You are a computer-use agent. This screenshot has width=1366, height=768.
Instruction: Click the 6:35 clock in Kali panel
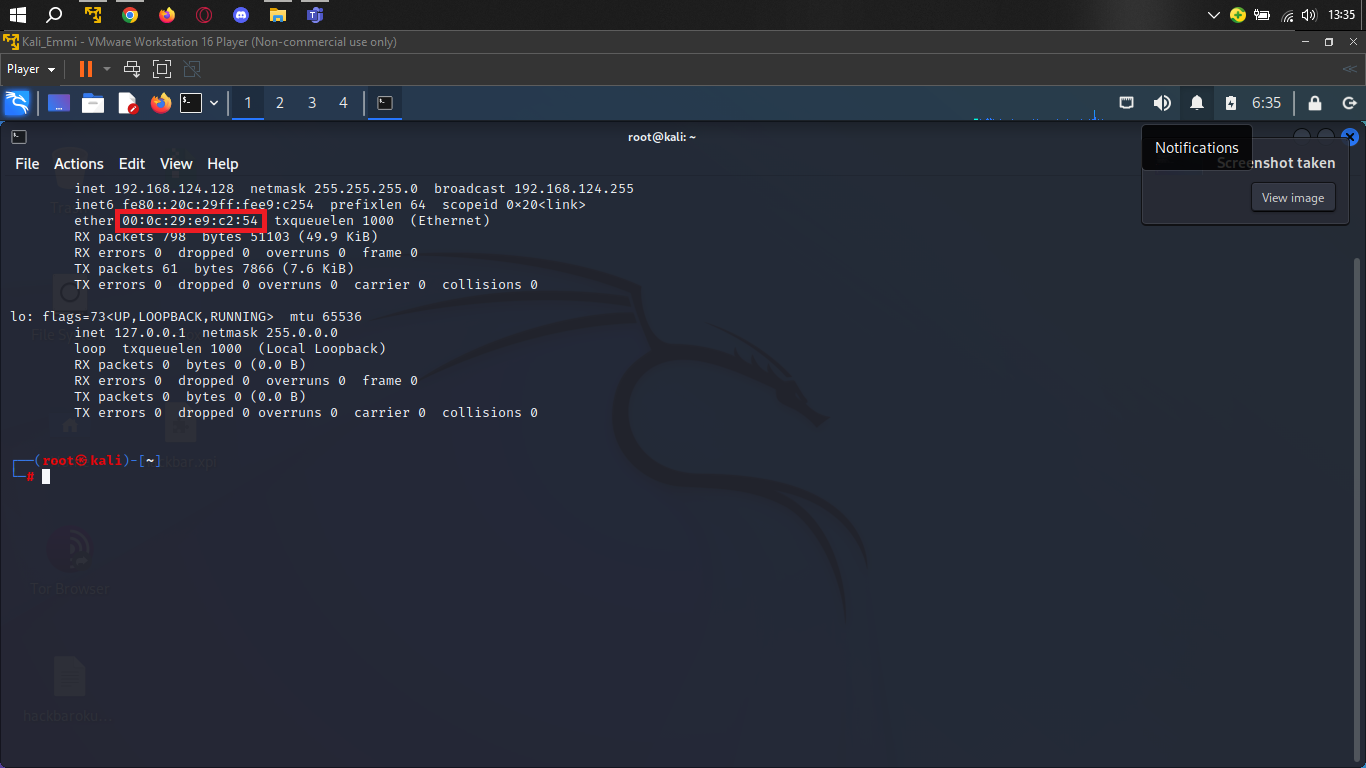1266,103
